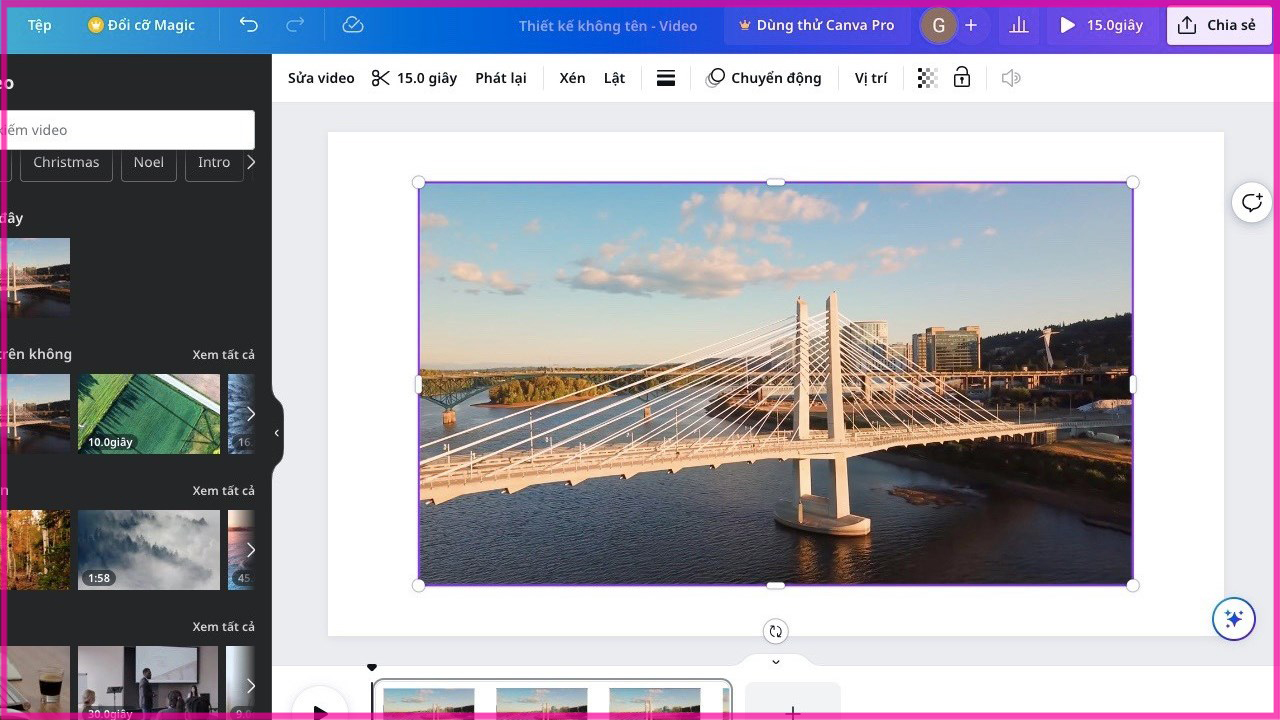Collapse the side panel with arrow handle
1280x720 pixels.
point(277,433)
